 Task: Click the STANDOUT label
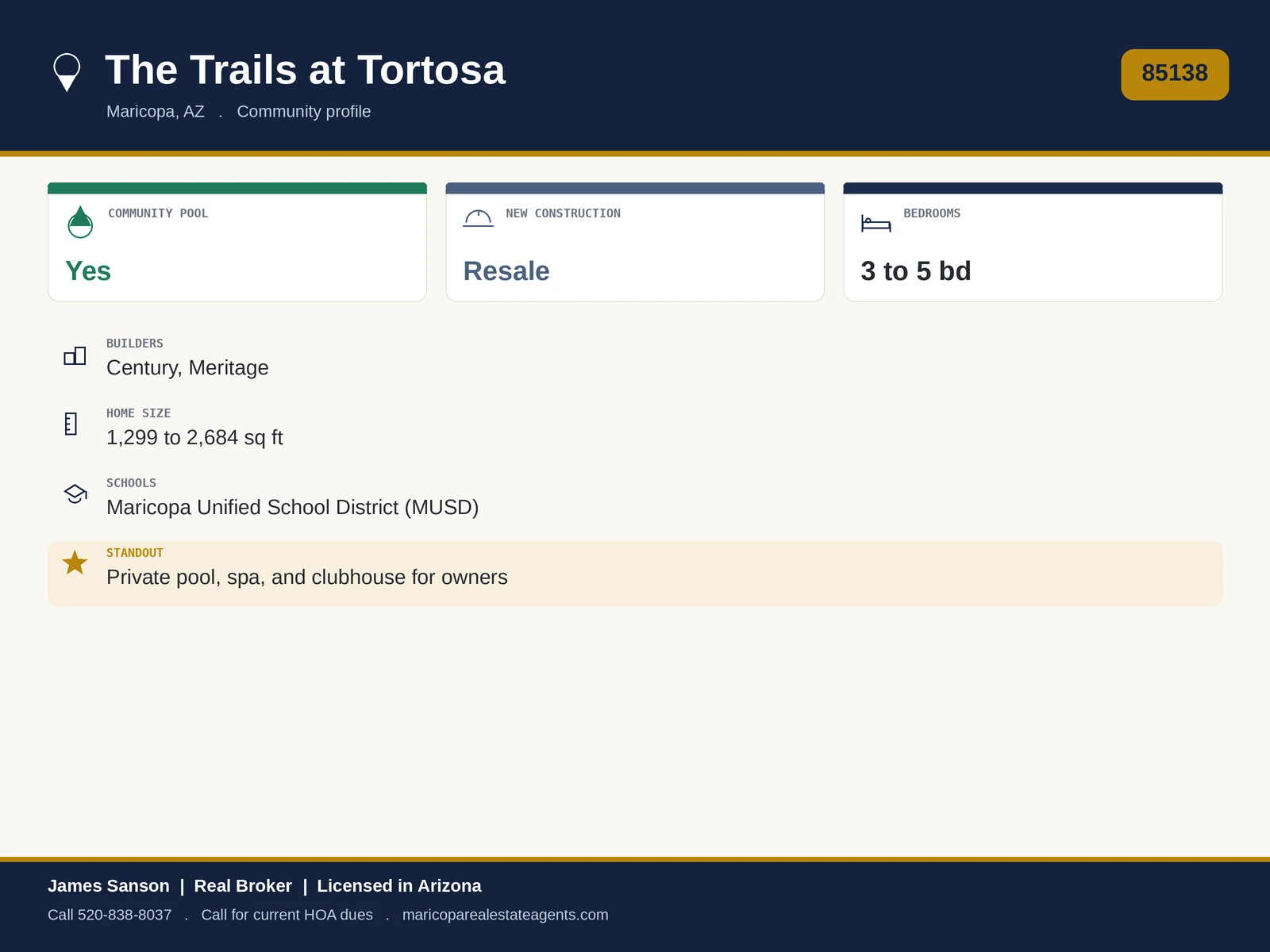point(135,553)
